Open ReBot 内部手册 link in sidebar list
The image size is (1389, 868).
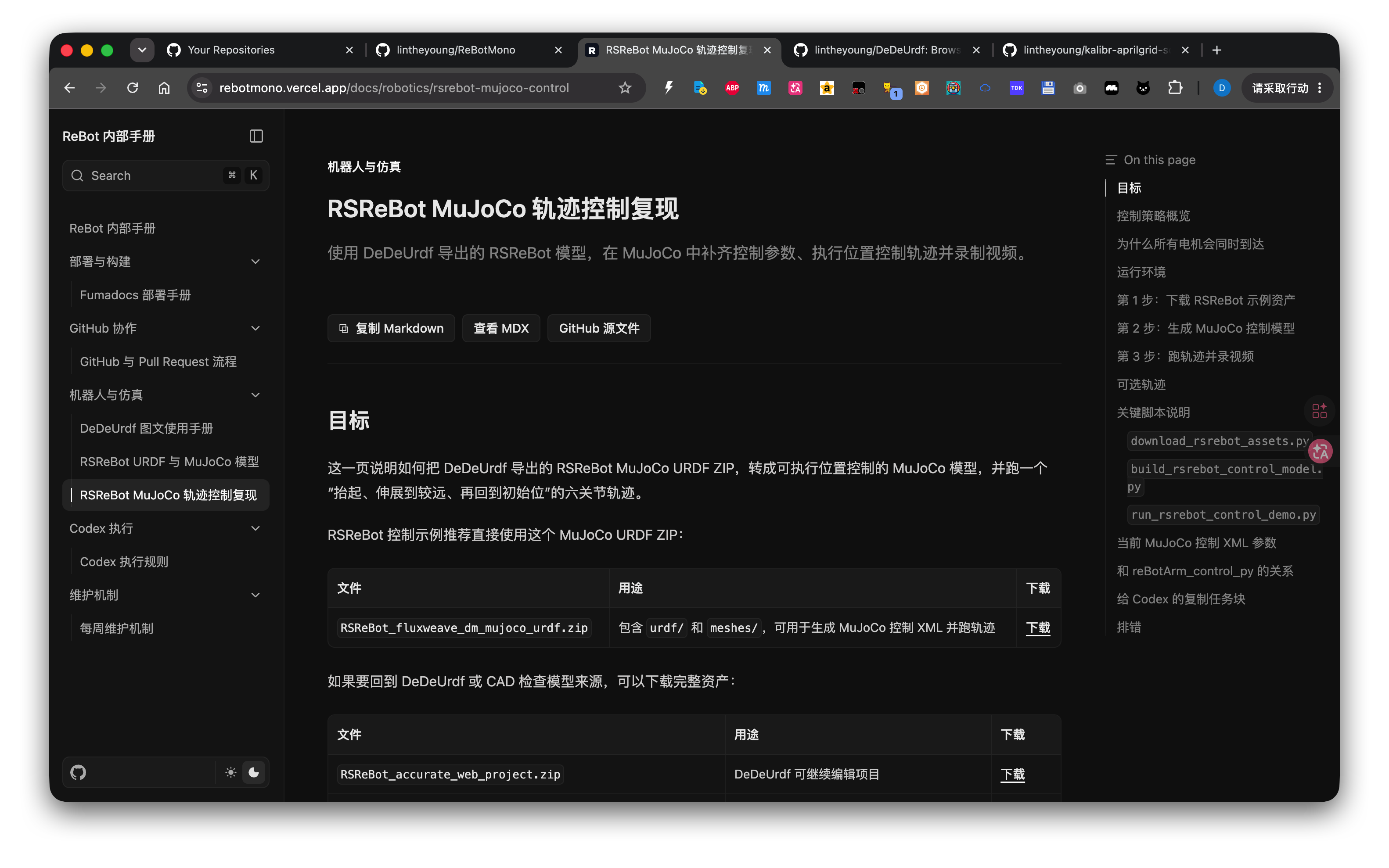(x=112, y=229)
